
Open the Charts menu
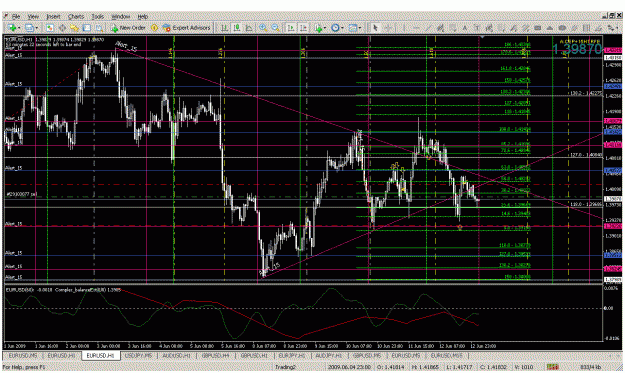tap(76, 16)
